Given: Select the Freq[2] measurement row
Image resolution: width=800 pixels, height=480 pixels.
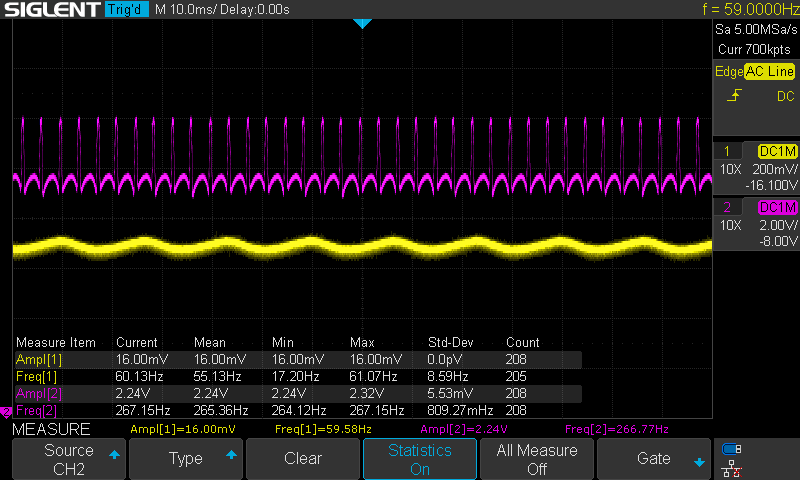Looking at the screenshot, I should [x=297, y=410].
